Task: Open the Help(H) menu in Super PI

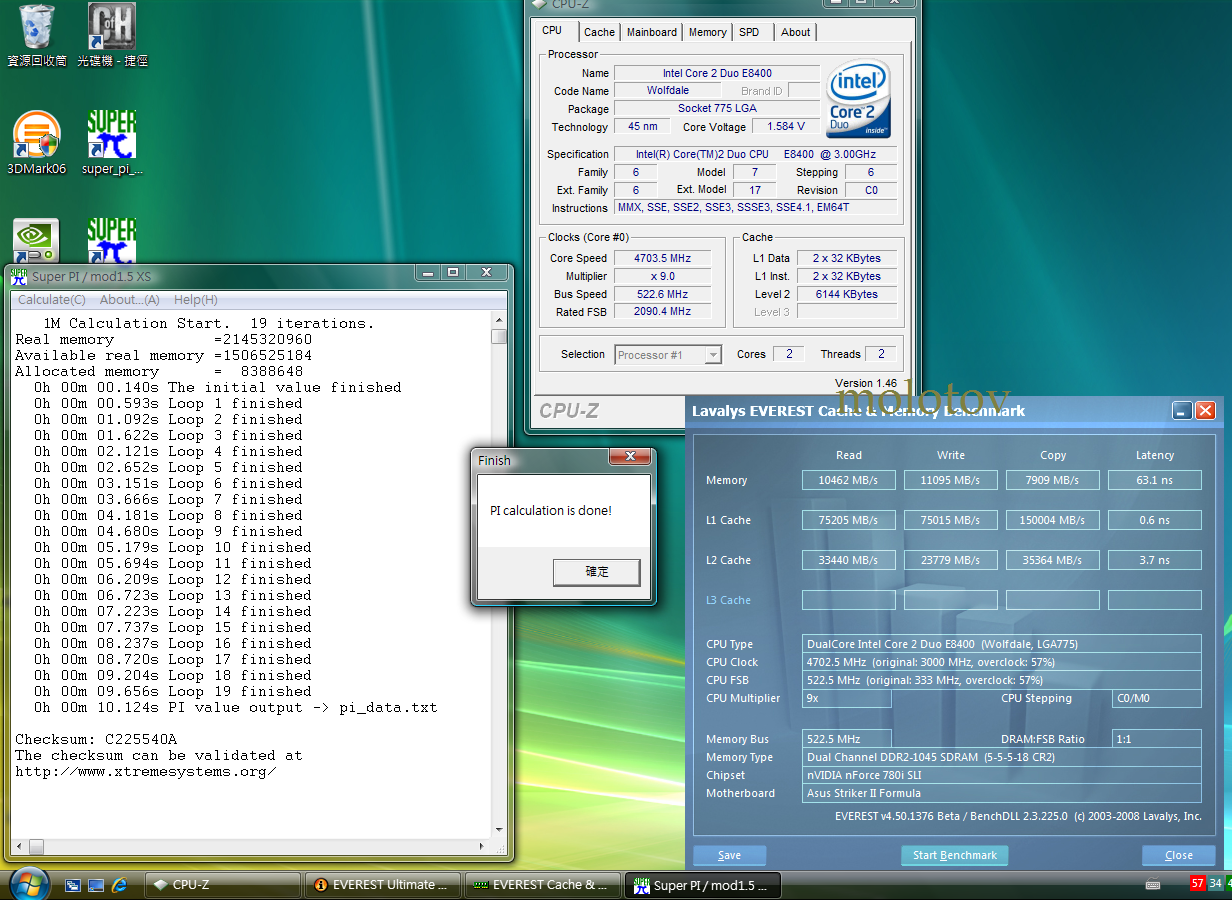Action: 196,300
